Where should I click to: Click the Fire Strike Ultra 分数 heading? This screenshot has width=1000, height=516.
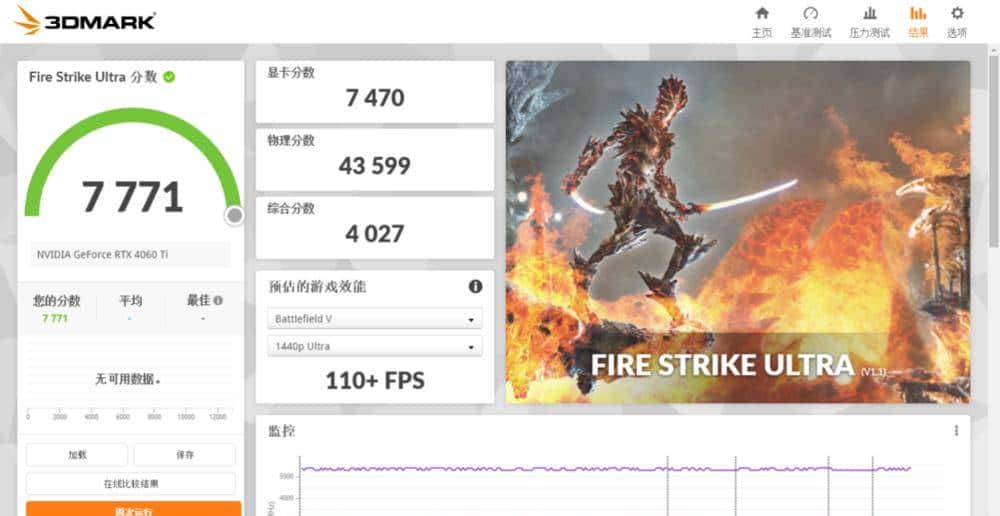[x=93, y=77]
